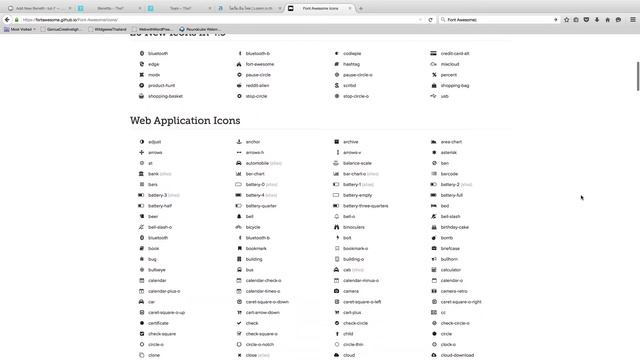Click in the browser search box

click(499, 20)
